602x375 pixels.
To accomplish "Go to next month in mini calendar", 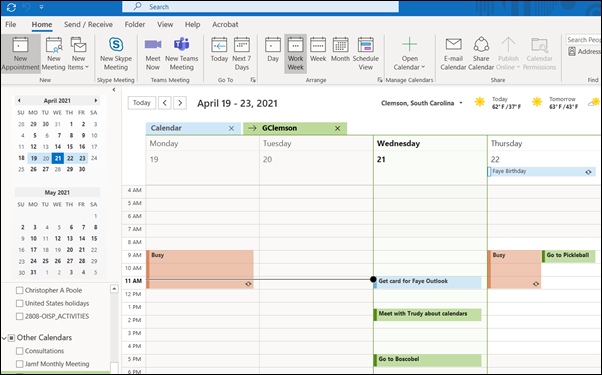I will [96, 101].
